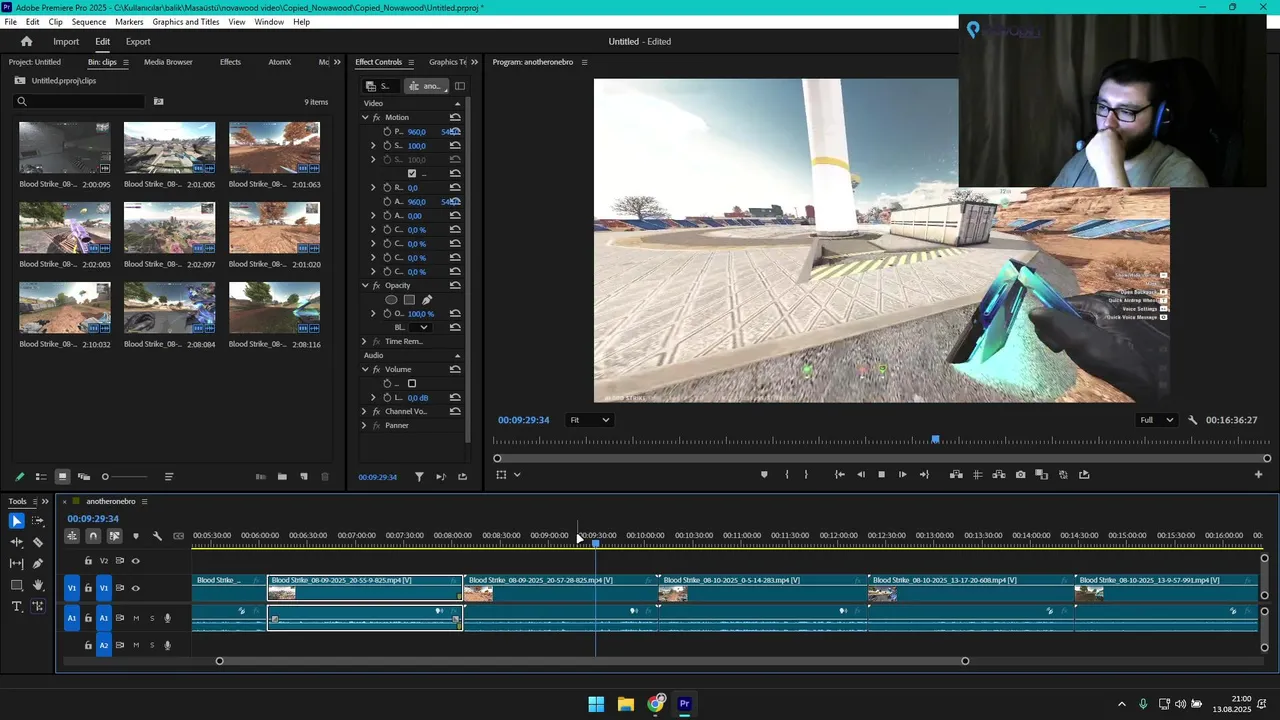Open the Graphics and Titles menu

186,22
